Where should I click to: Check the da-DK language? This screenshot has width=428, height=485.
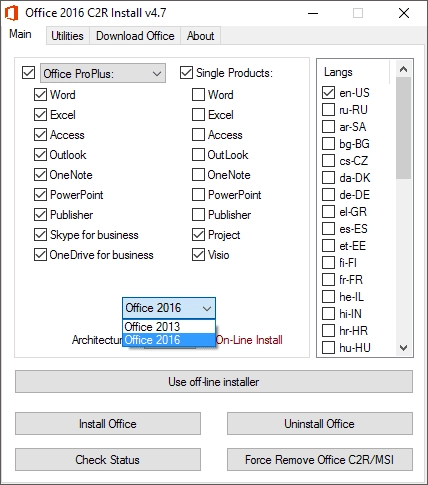pos(328,177)
